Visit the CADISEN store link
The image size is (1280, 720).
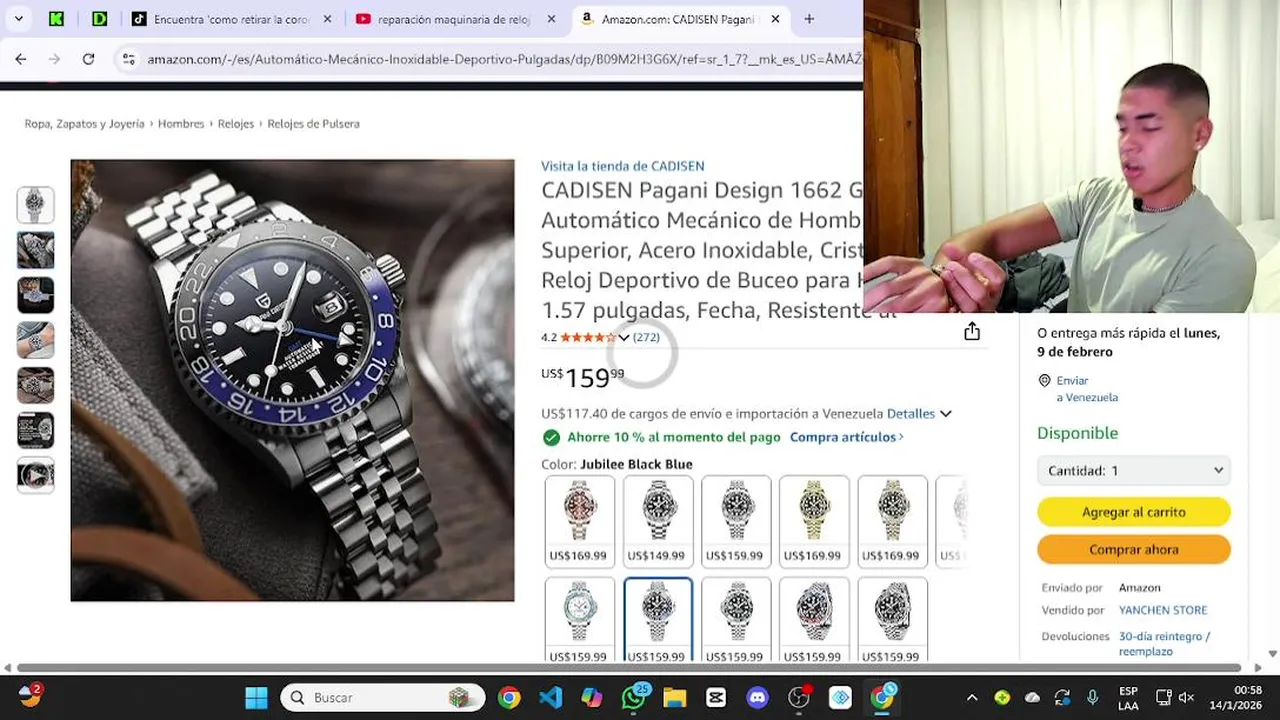(x=623, y=166)
